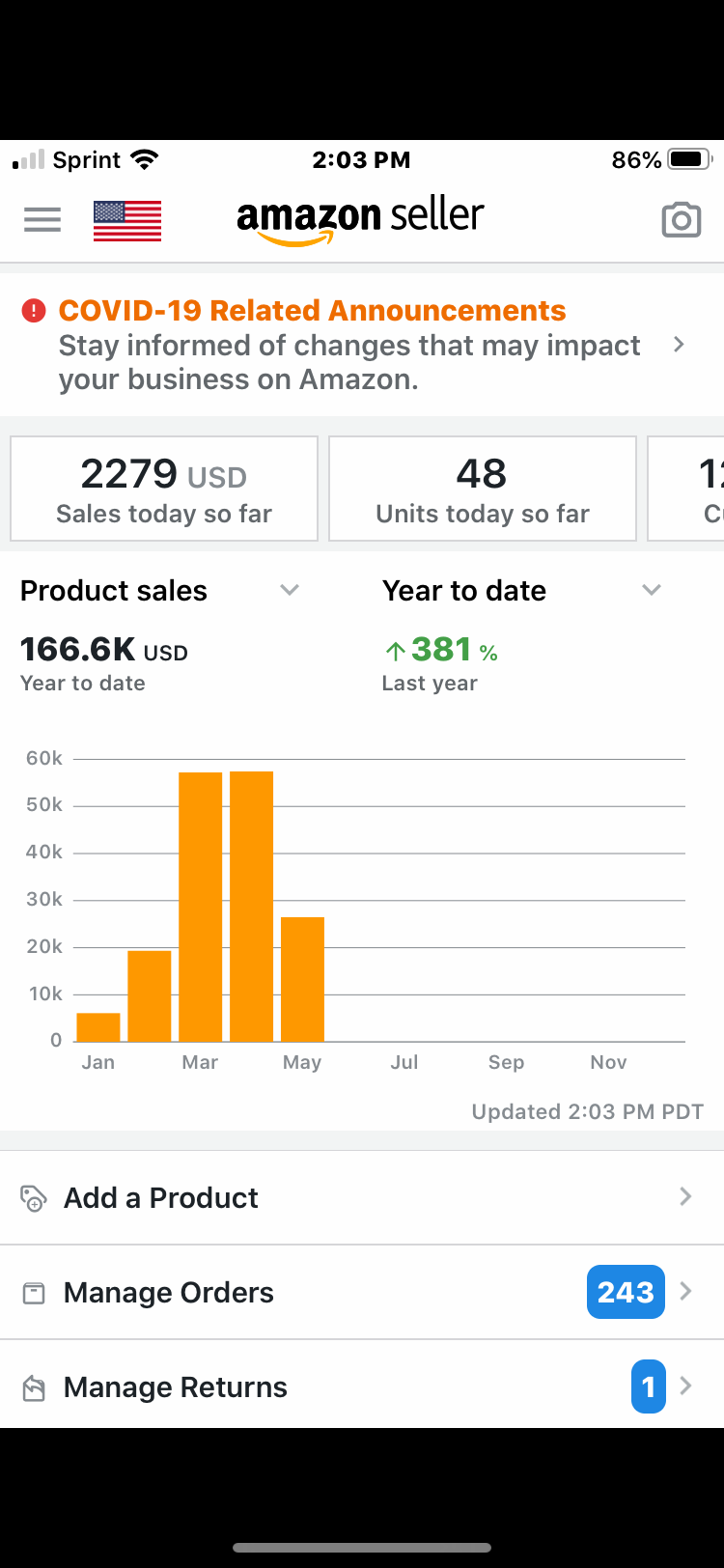This screenshot has width=724, height=1568.
Task: Tap the 243 orders badge
Action: 626,1292
